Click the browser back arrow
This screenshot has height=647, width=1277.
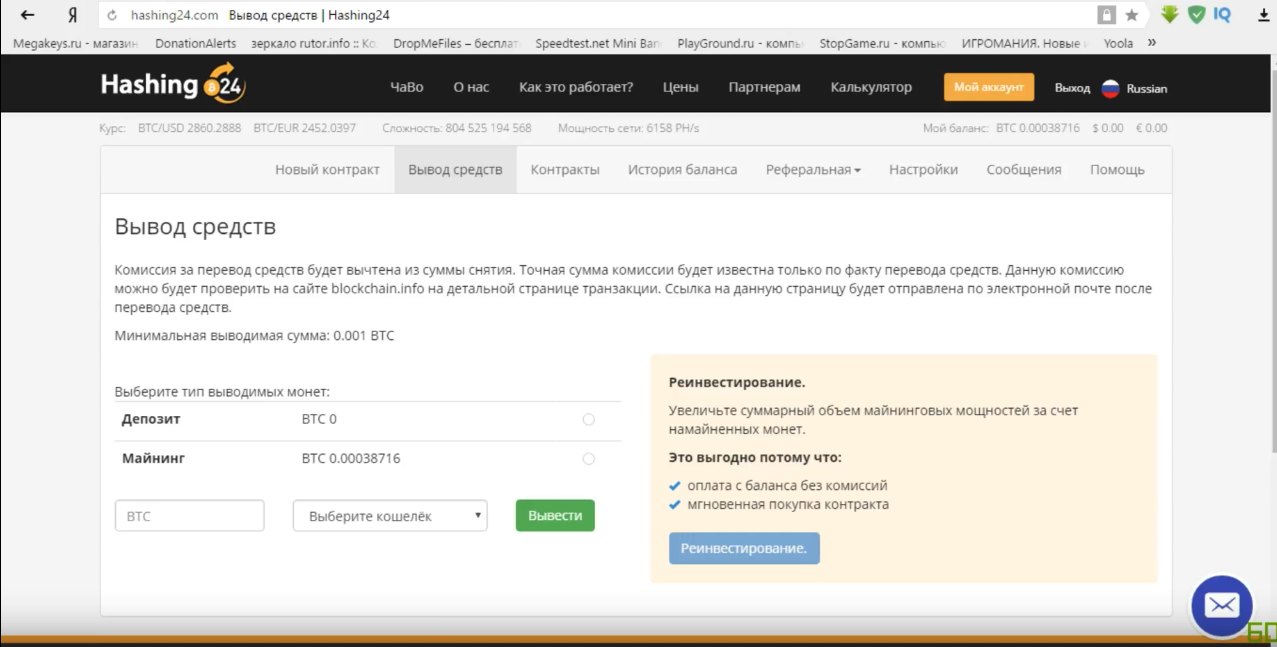click(x=27, y=15)
